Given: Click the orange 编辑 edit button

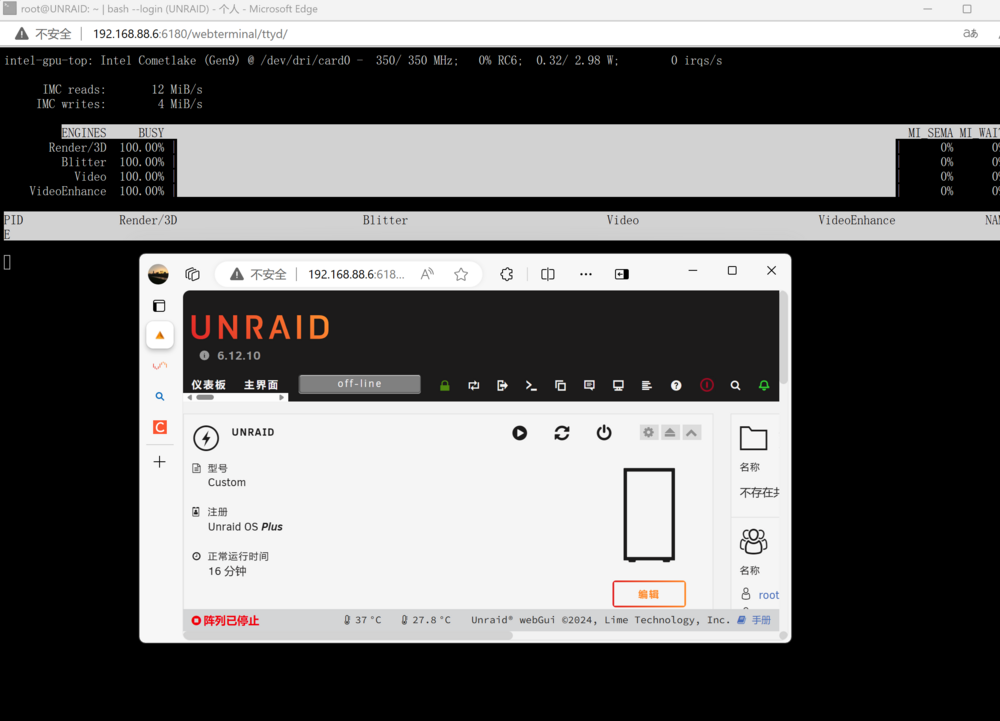Looking at the screenshot, I should pos(649,594).
